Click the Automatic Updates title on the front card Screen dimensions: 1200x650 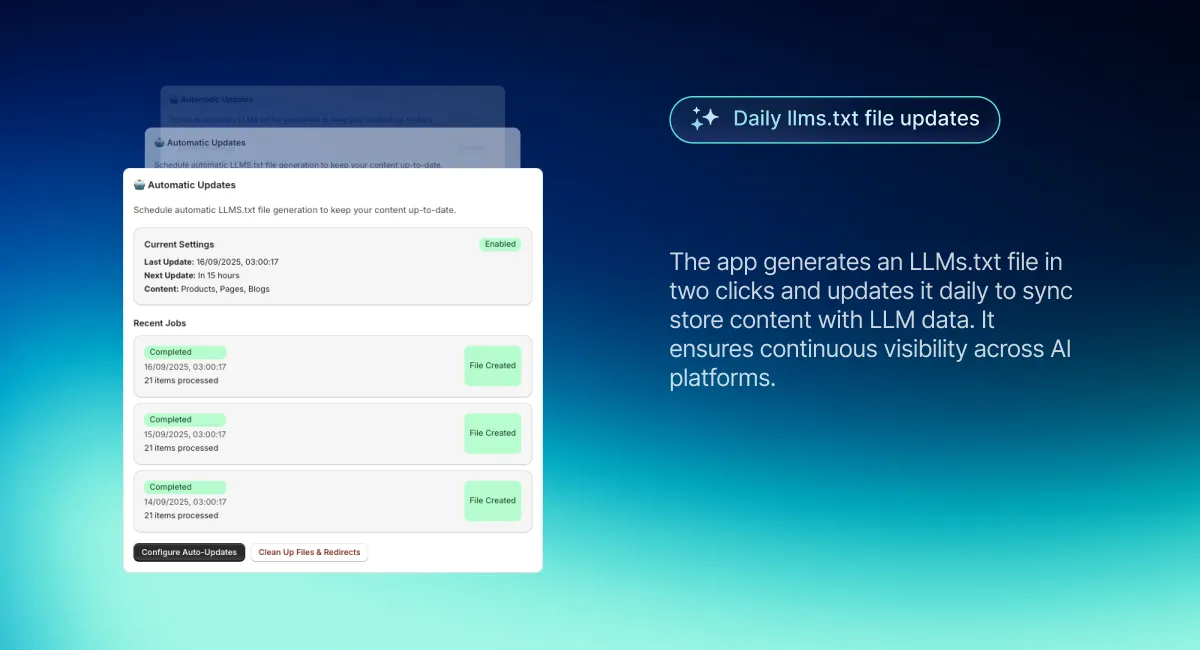pos(191,185)
